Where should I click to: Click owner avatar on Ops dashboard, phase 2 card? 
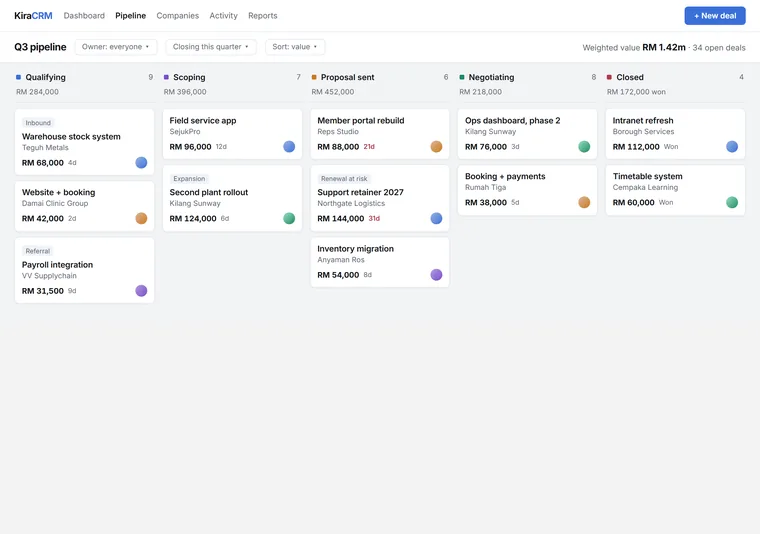(x=584, y=146)
